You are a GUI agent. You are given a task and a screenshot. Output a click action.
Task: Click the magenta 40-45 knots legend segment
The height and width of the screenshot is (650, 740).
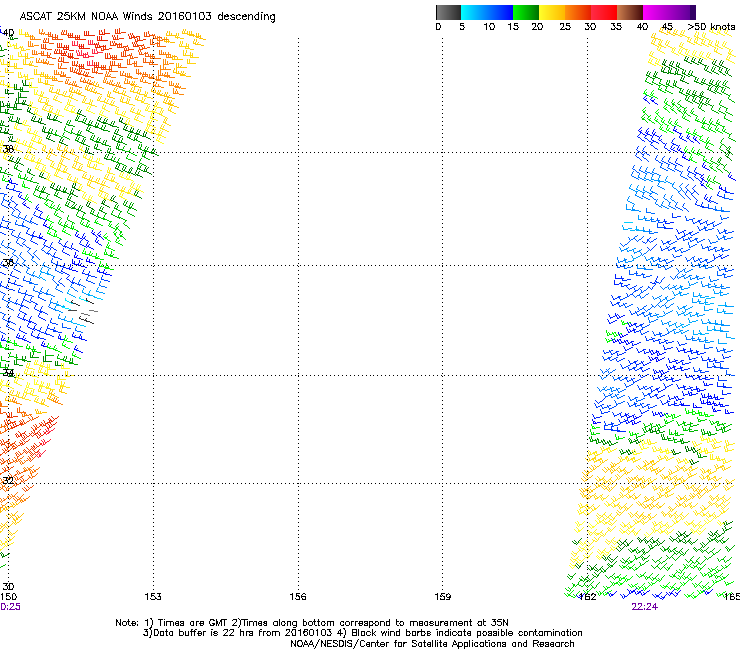656,12
